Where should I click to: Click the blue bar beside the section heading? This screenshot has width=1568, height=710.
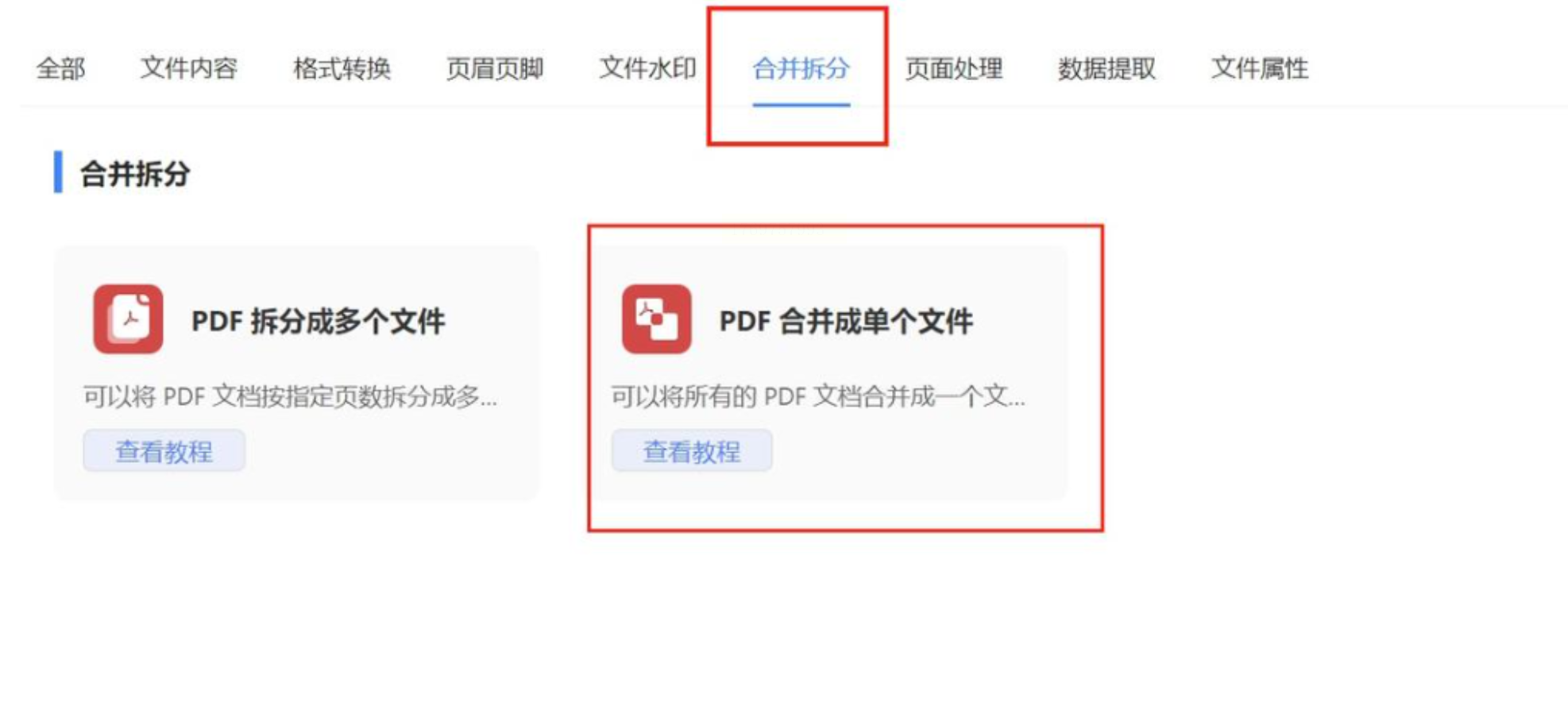tap(58, 172)
